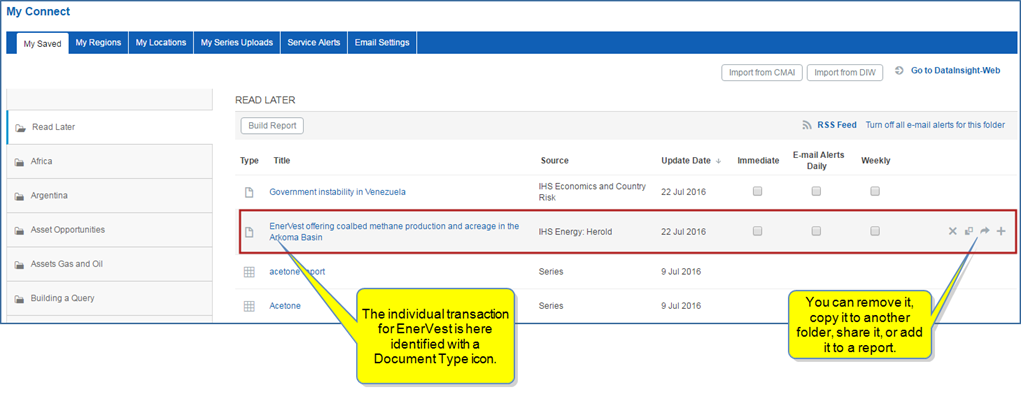This screenshot has height=394, width=1021.
Task: Click Africa folder icon
Action: point(19,162)
